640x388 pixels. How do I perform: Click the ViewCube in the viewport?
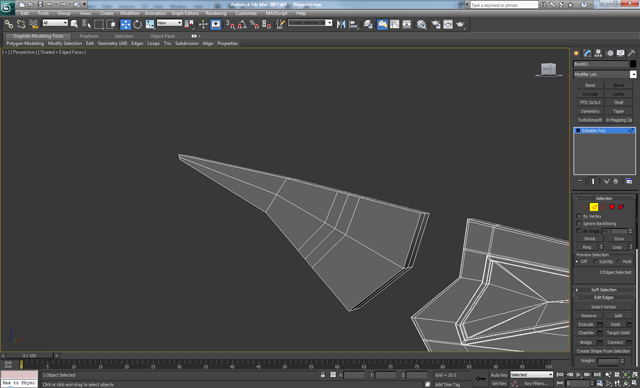548,69
